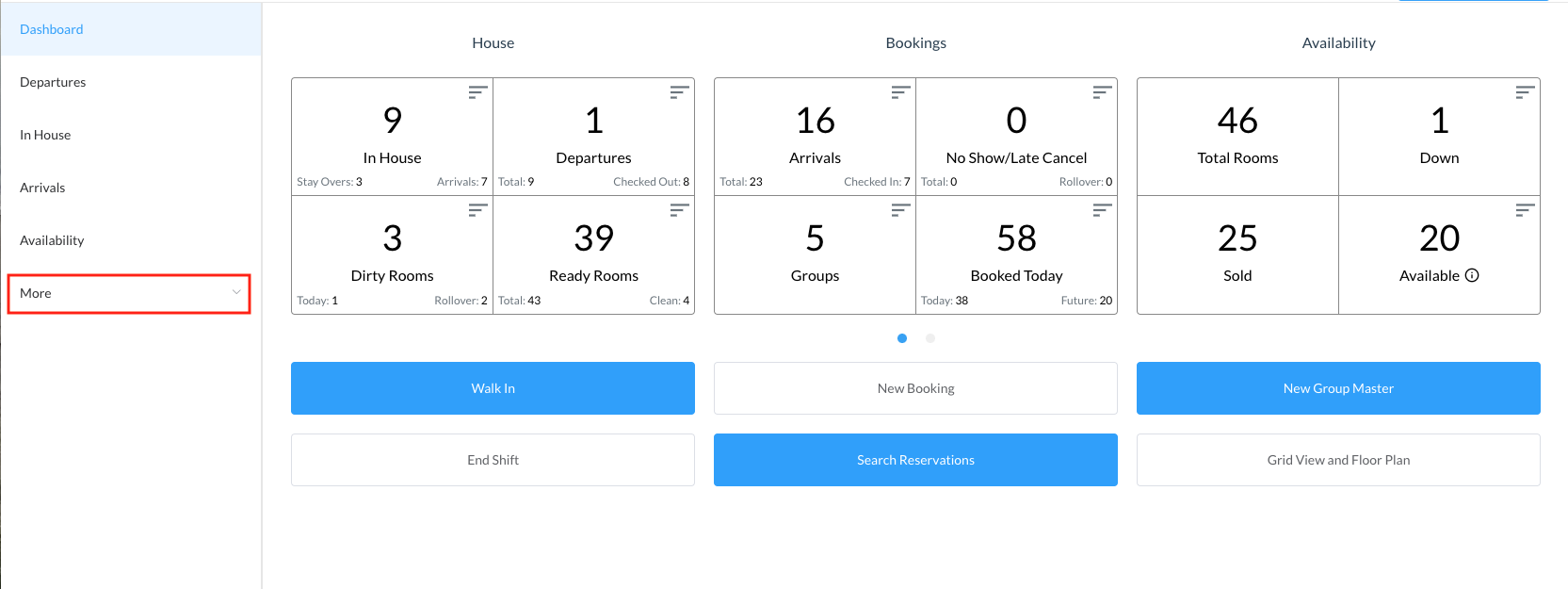Image resolution: width=1568 pixels, height=589 pixels.
Task: Click the Departures tile filter icon
Action: pos(679,92)
